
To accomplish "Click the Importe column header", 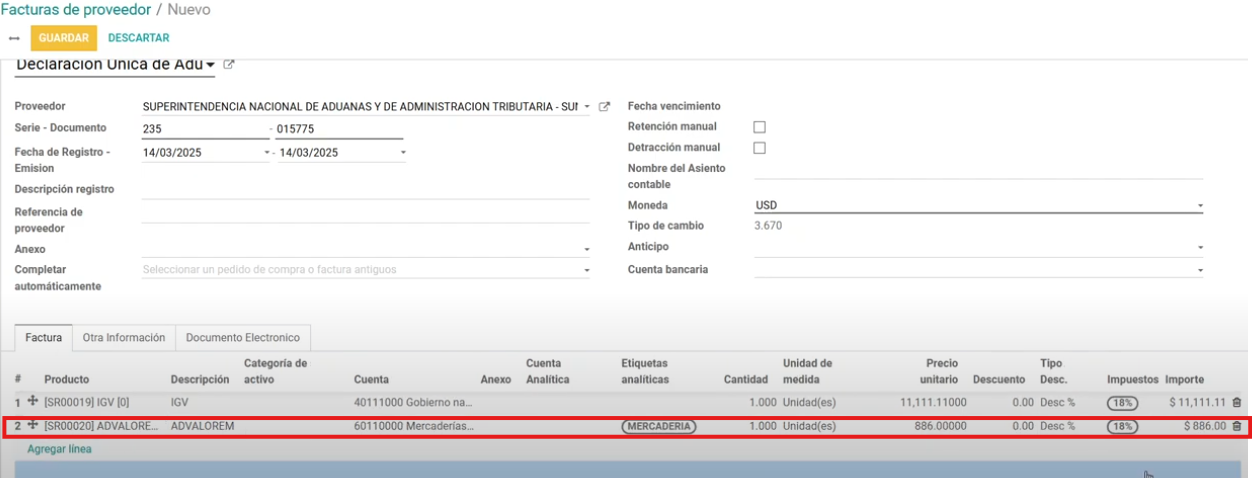I will point(1185,380).
